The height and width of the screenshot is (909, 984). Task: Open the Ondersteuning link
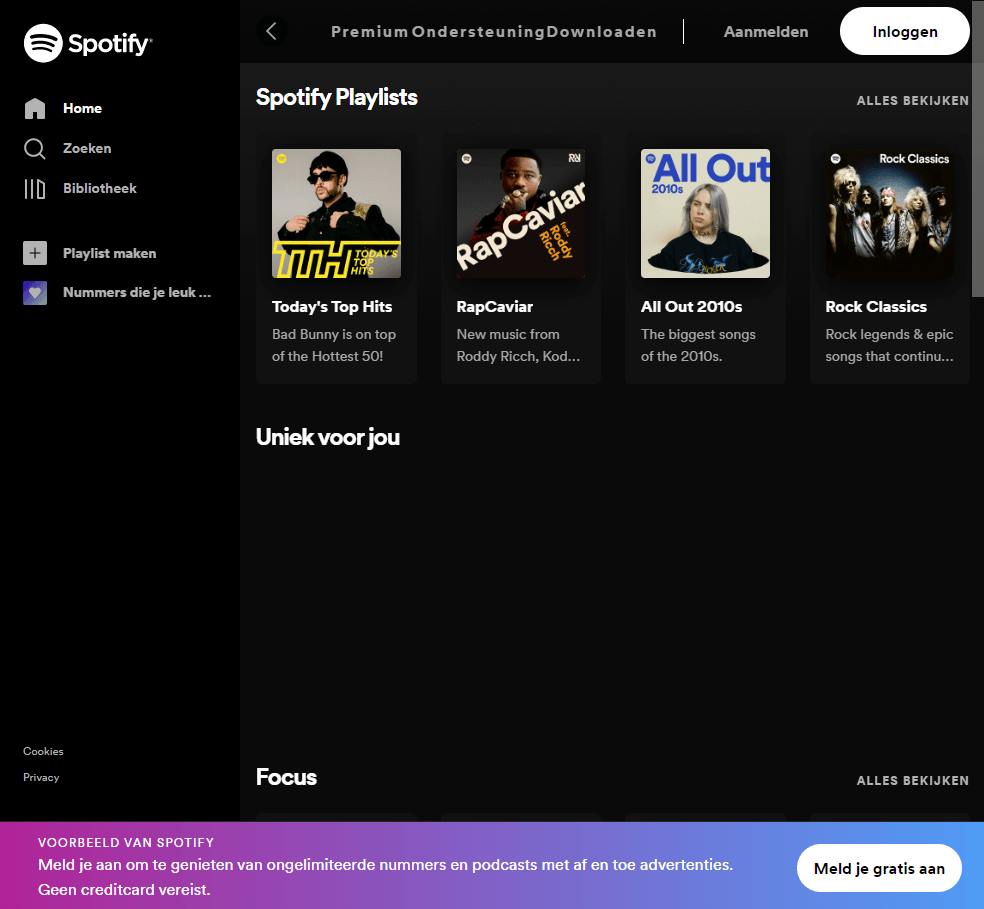(x=478, y=32)
